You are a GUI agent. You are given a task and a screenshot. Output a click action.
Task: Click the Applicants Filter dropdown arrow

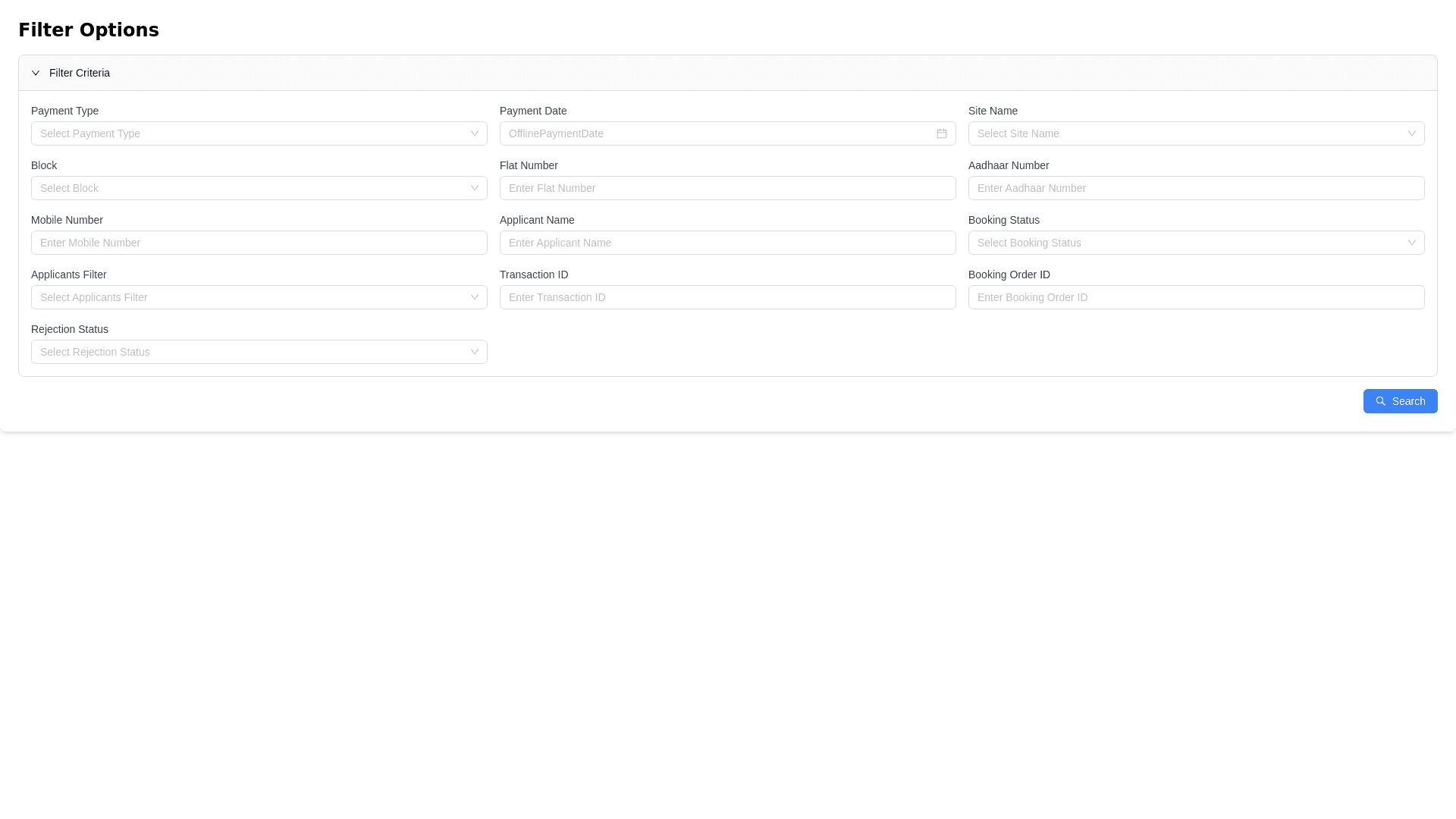pyautogui.click(x=474, y=297)
